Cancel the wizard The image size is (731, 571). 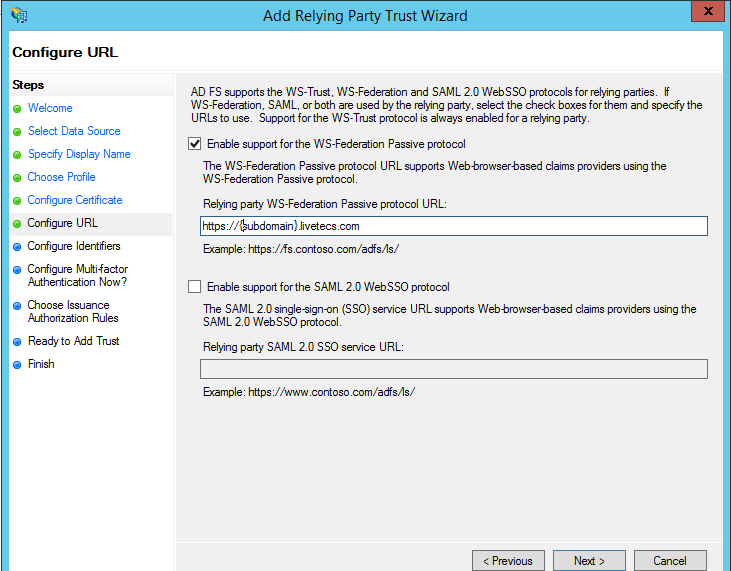[670, 561]
